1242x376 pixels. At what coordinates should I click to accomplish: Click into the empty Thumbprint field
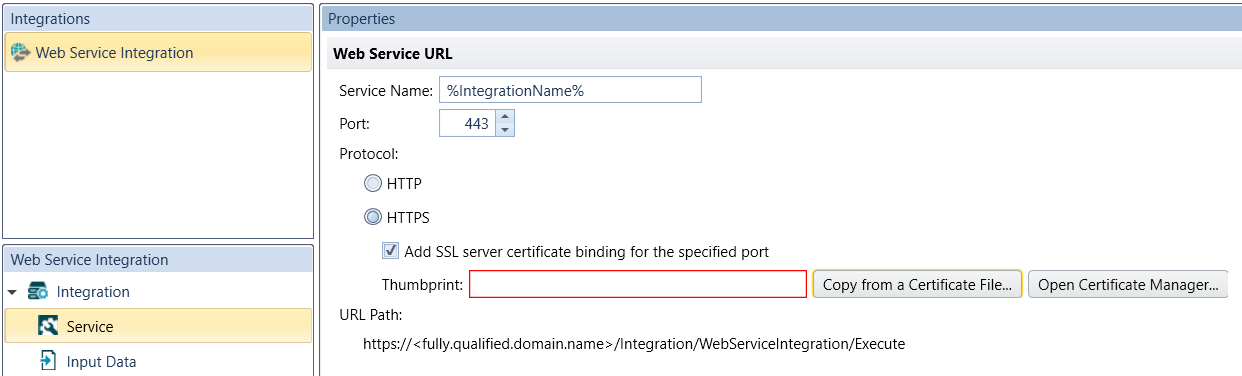pyautogui.click(x=638, y=284)
